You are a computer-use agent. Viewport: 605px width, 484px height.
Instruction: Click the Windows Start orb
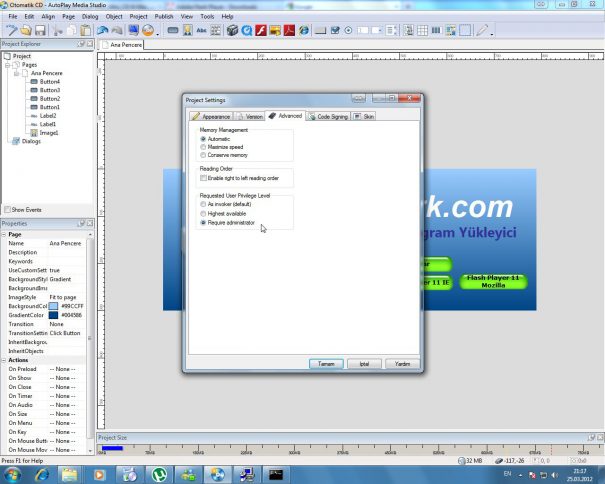pos(12,475)
